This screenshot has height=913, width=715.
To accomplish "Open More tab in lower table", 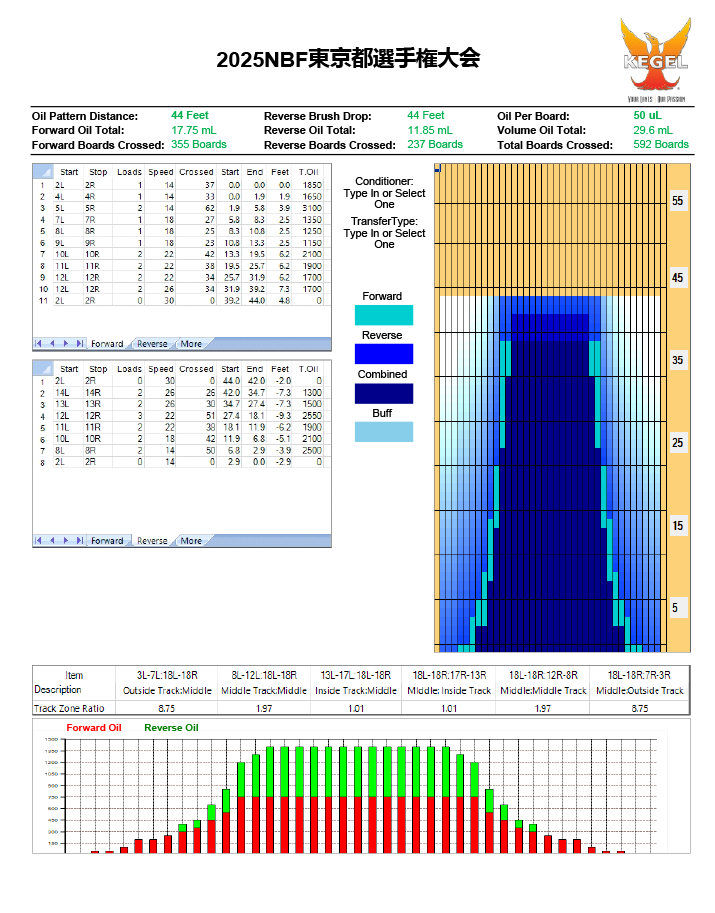I will pos(190,541).
